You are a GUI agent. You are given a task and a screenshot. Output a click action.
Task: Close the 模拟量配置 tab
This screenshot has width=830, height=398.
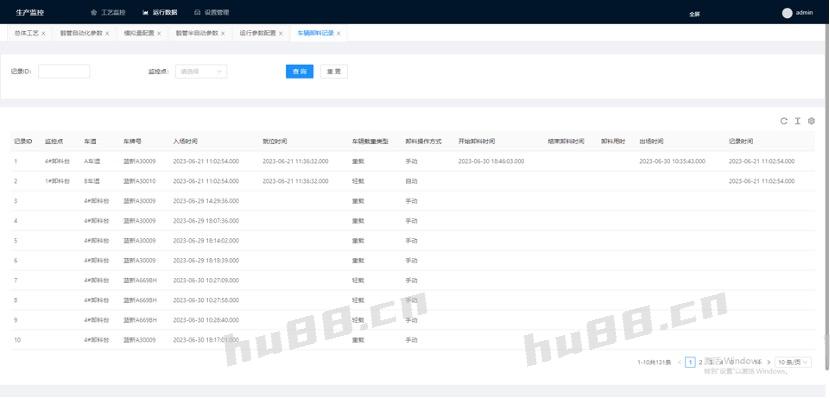(x=159, y=33)
